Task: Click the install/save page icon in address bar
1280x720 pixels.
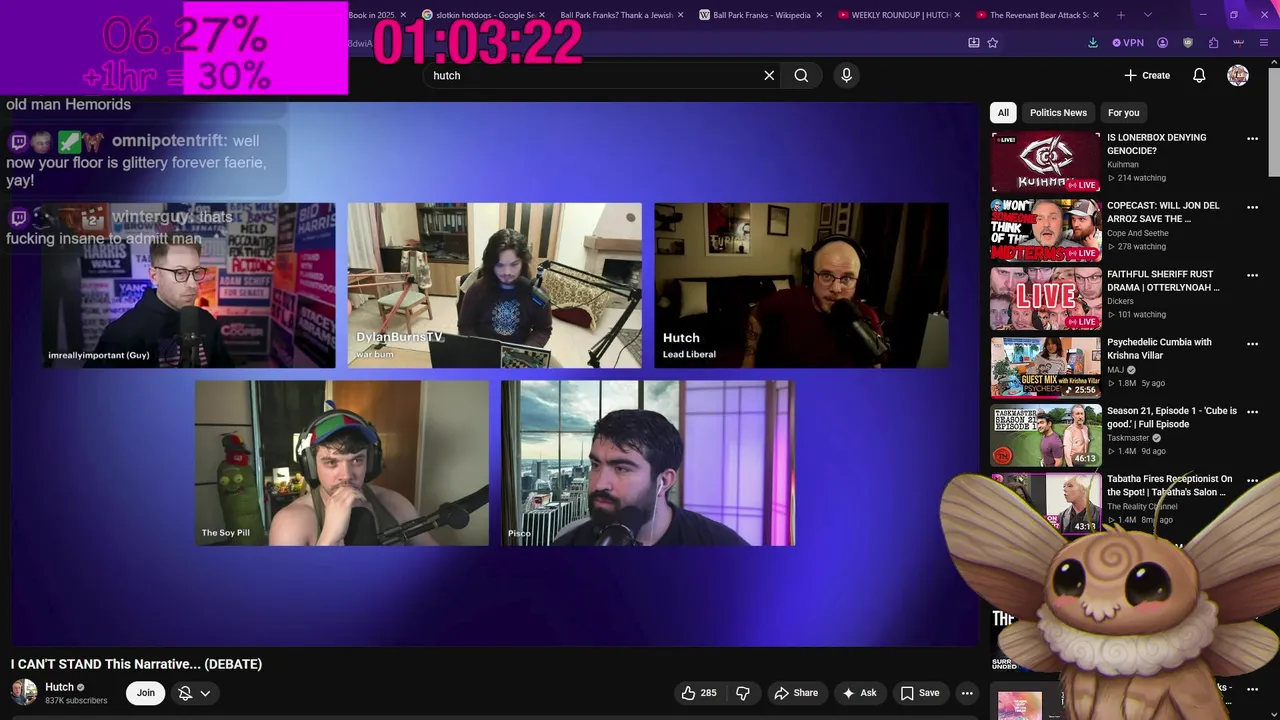Action: point(973,43)
